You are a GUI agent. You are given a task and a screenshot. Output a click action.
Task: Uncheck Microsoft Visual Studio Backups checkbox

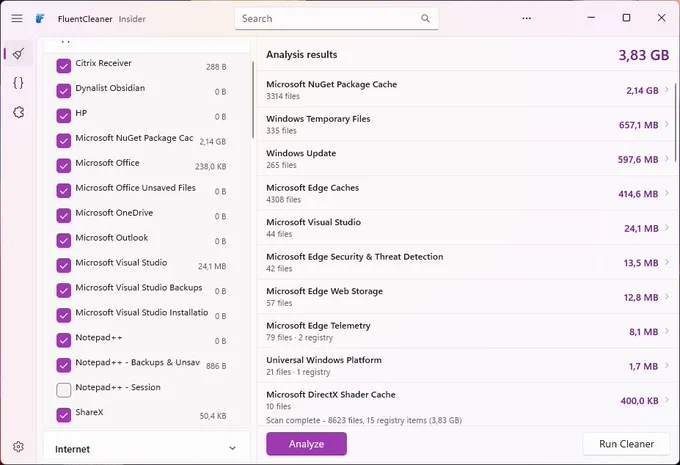click(x=64, y=290)
